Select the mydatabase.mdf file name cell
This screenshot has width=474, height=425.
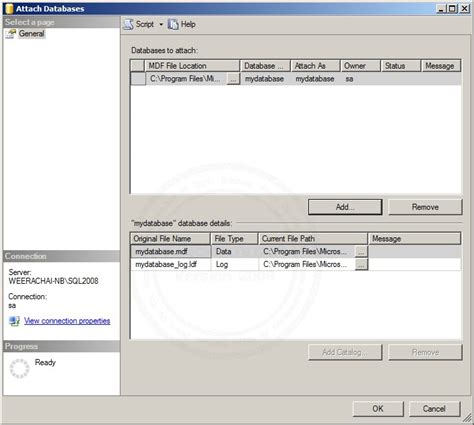(x=170, y=252)
